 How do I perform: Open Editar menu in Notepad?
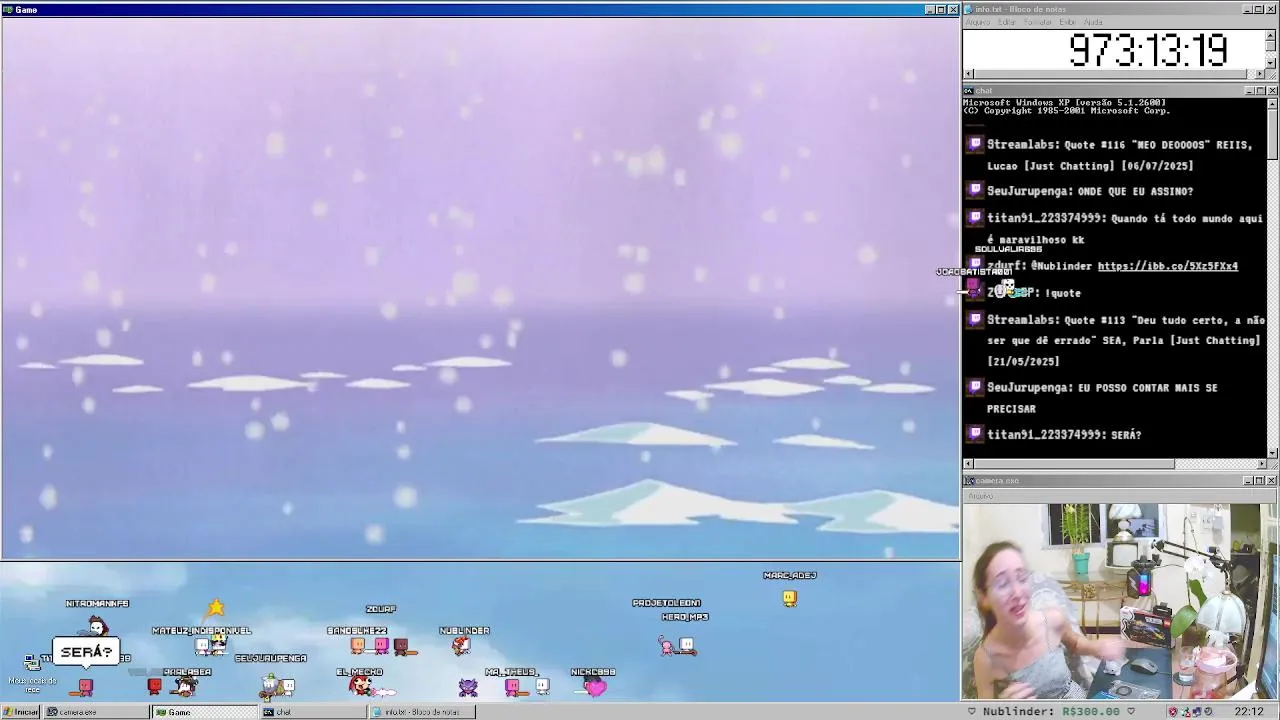pyautogui.click(x=1006, y=22)
